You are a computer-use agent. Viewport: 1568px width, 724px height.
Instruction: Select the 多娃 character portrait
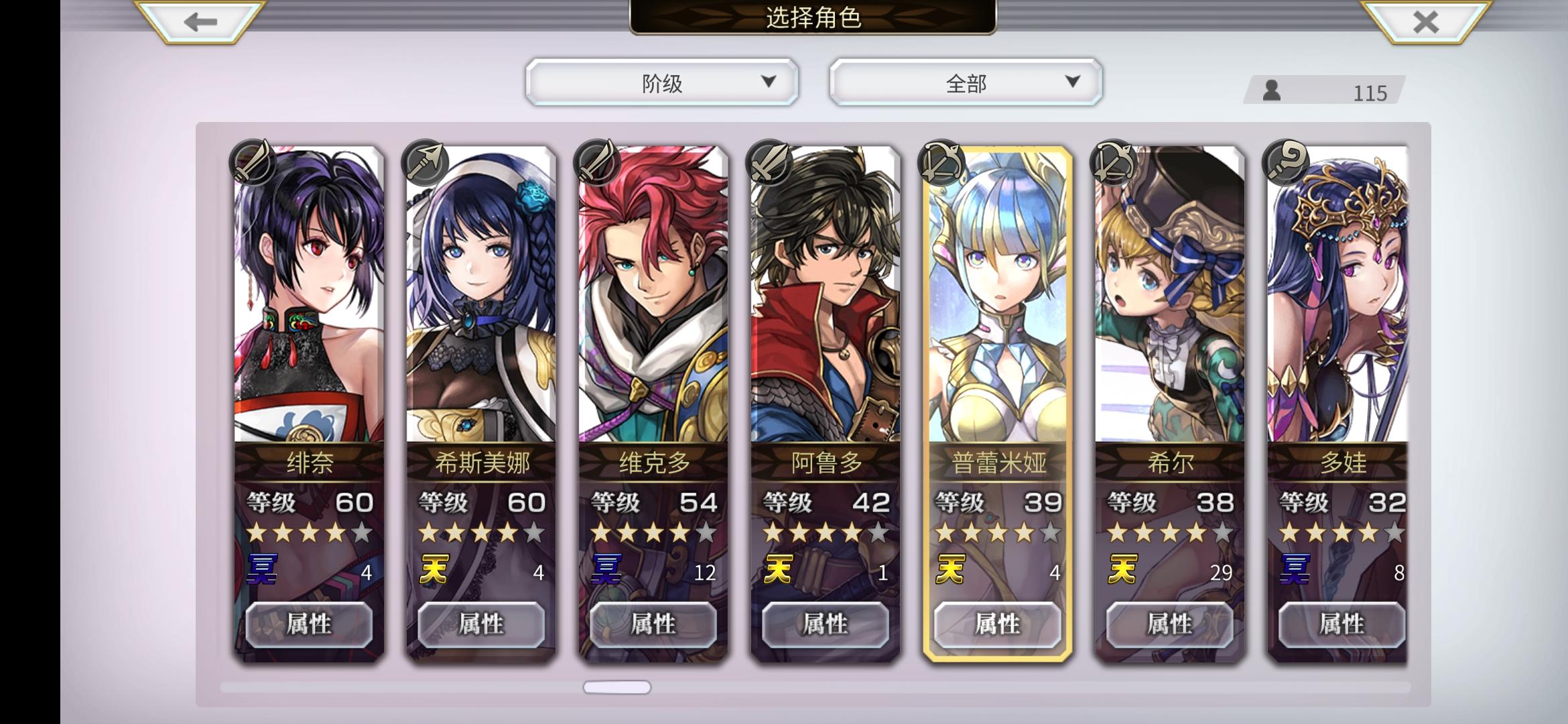click(1337, 295)
